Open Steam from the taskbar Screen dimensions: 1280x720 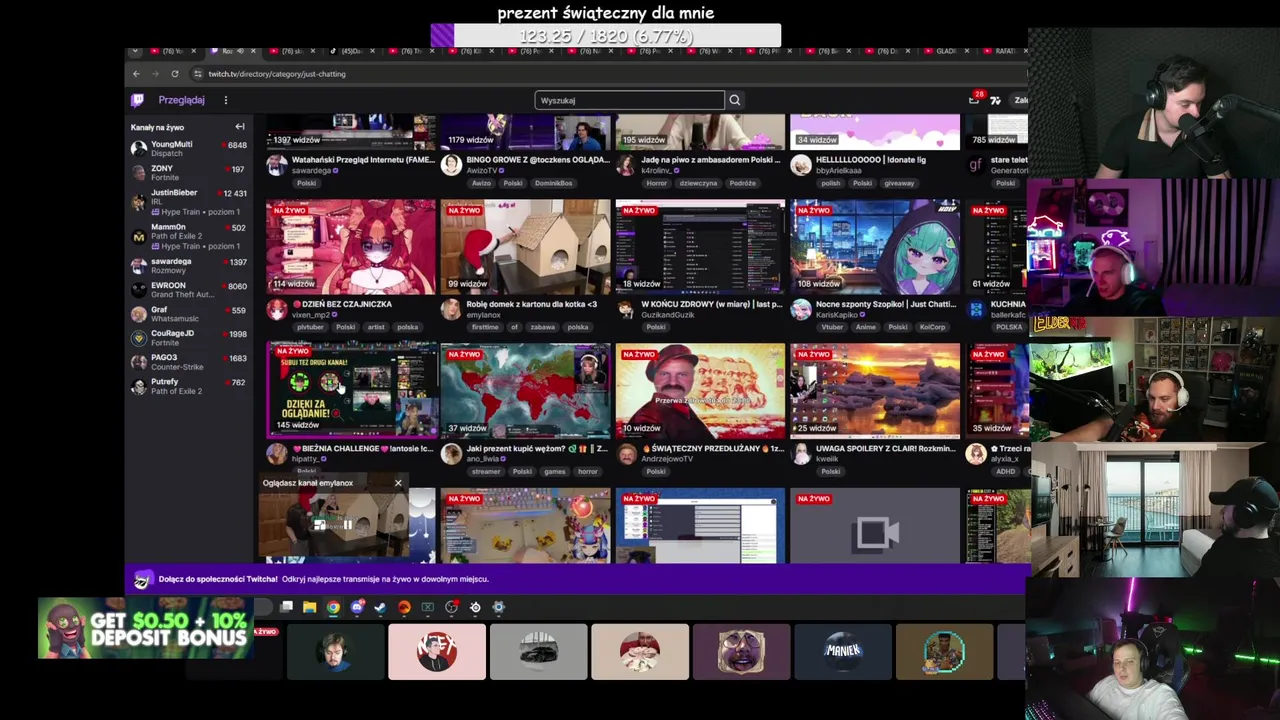pyautogui.click(x=380, y=607)
